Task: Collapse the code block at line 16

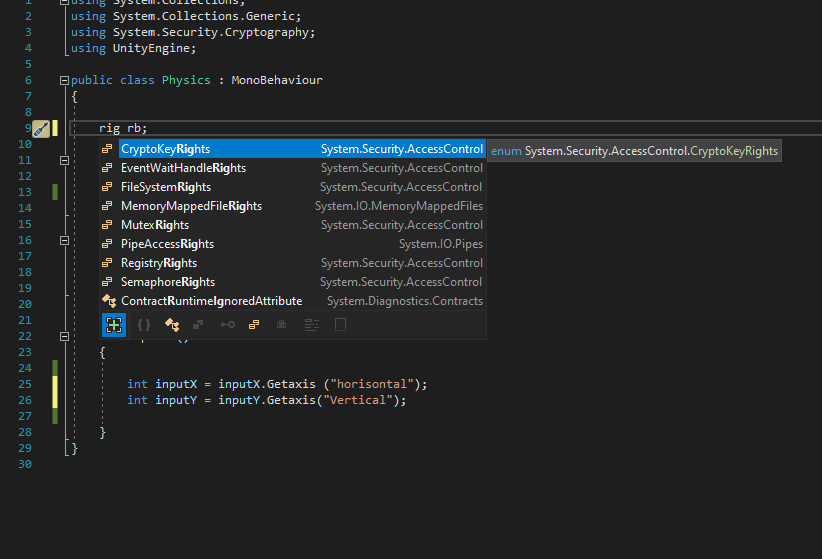Action: [64, 241]
